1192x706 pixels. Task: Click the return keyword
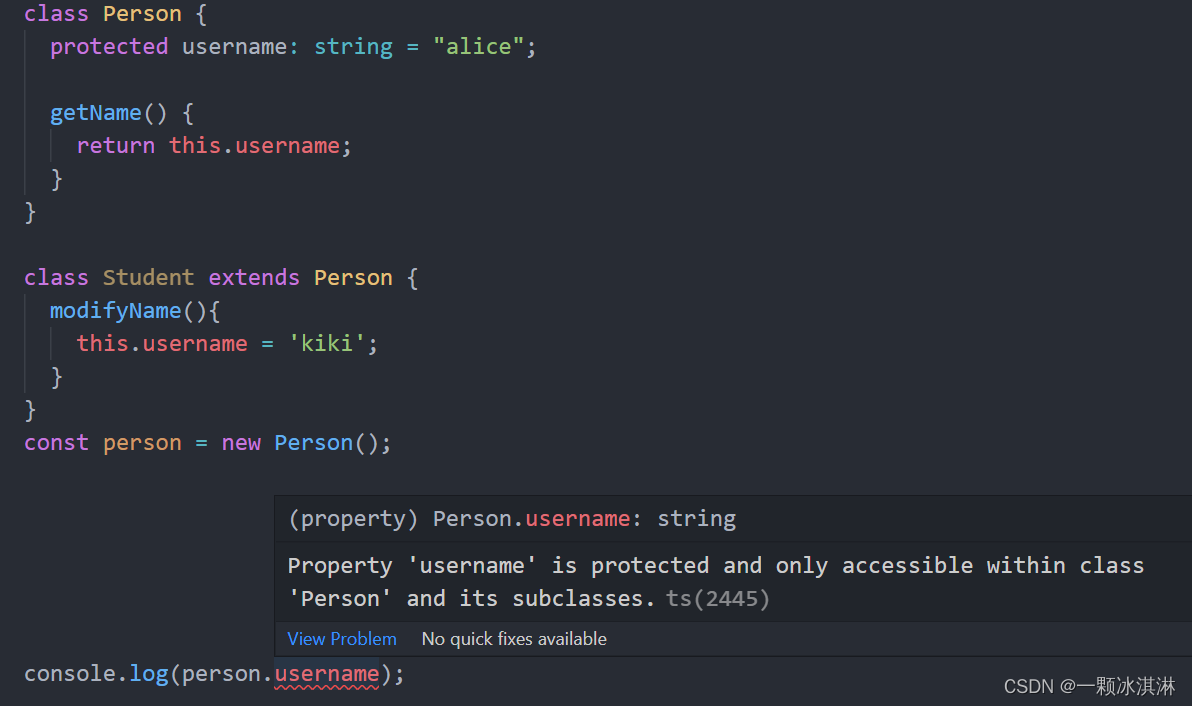(115, 146)
